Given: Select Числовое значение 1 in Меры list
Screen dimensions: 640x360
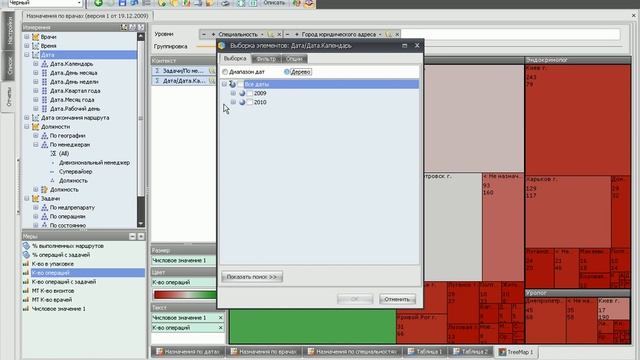Looking at the screenshot, I should coord(59,309).
